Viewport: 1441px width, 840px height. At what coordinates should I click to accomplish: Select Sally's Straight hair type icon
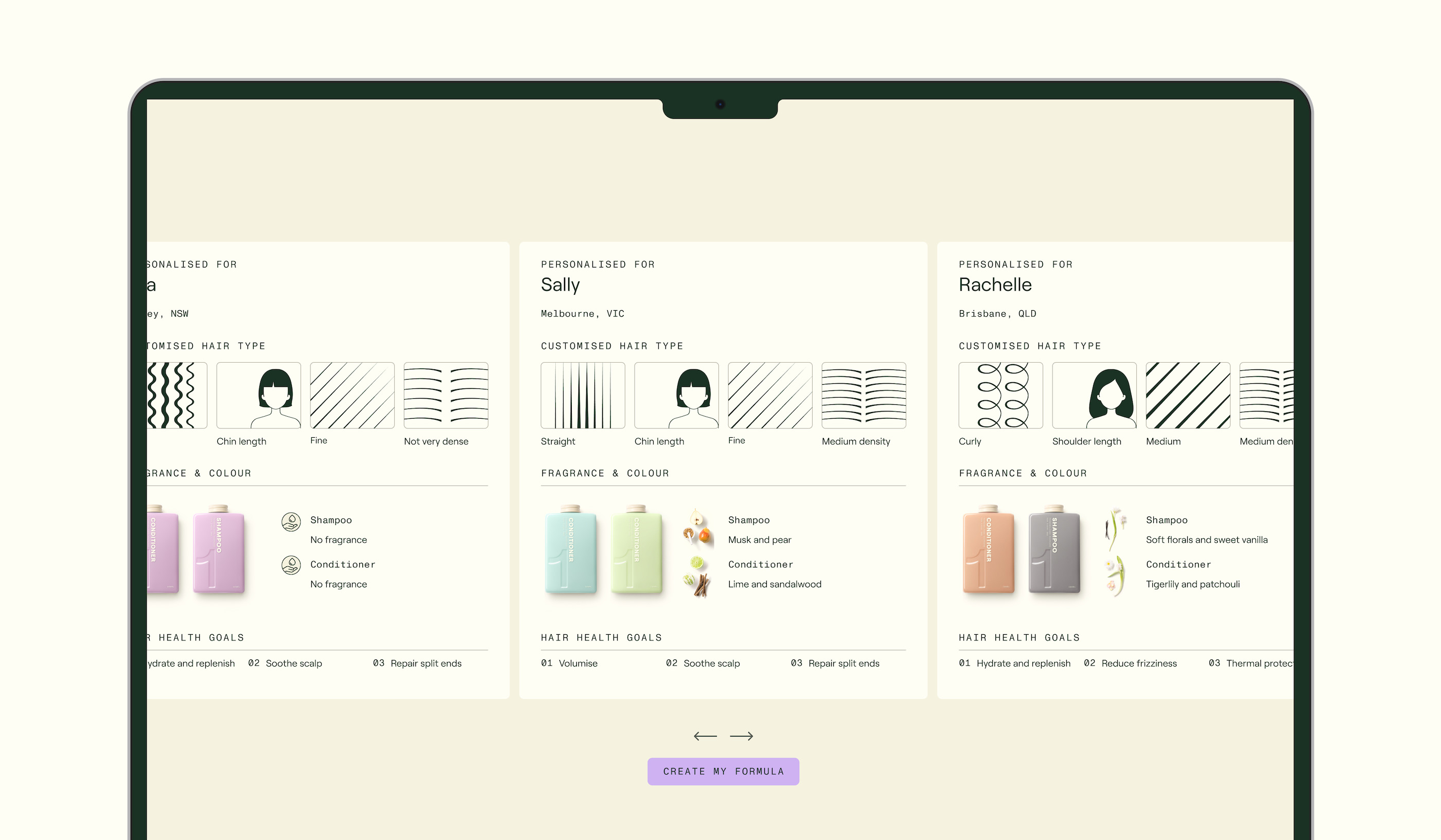click(x=582, y=395)
